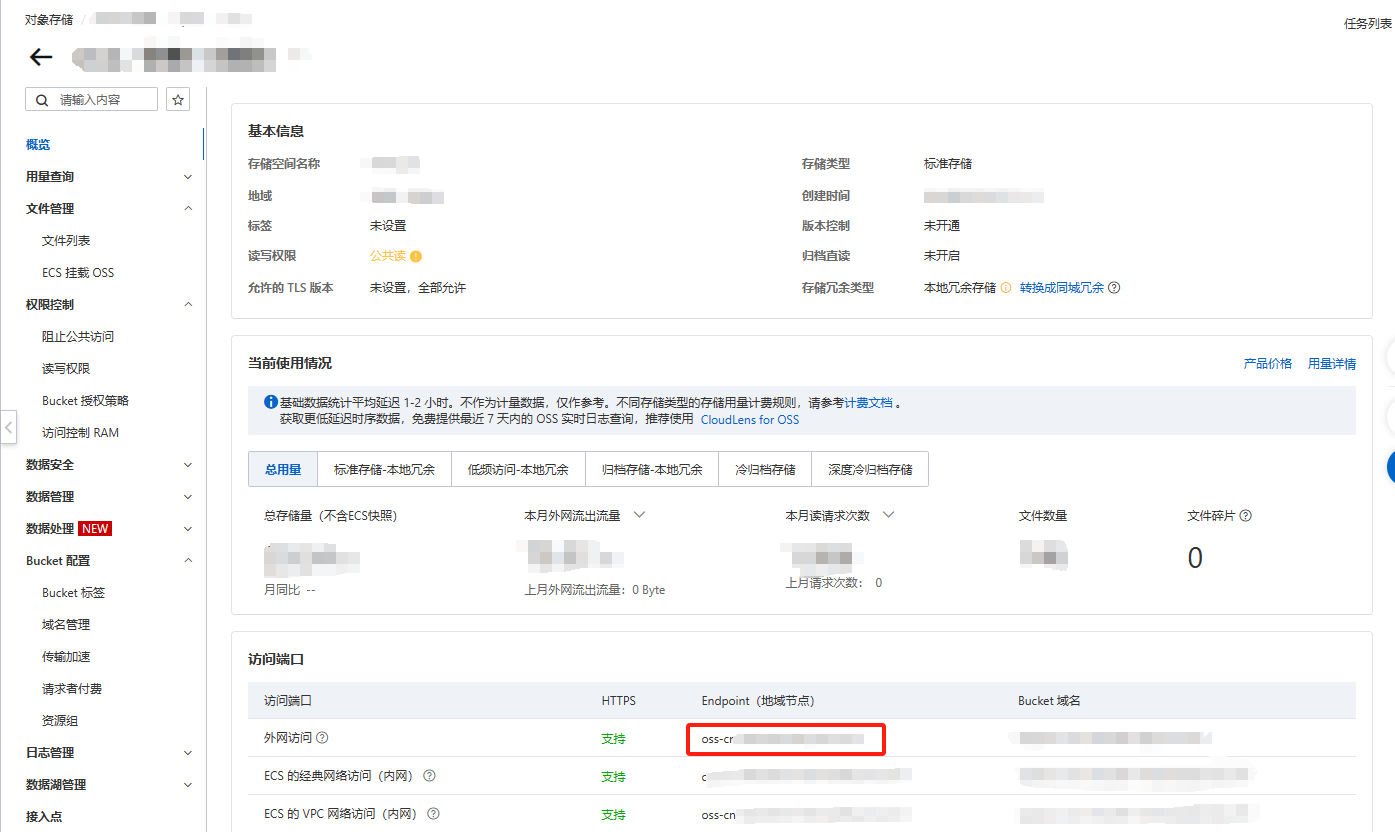Open 文件列表 in the sidebar
Image resolution: width=1395 pixels, height=832 pixels.
click(x=66, y=241)
